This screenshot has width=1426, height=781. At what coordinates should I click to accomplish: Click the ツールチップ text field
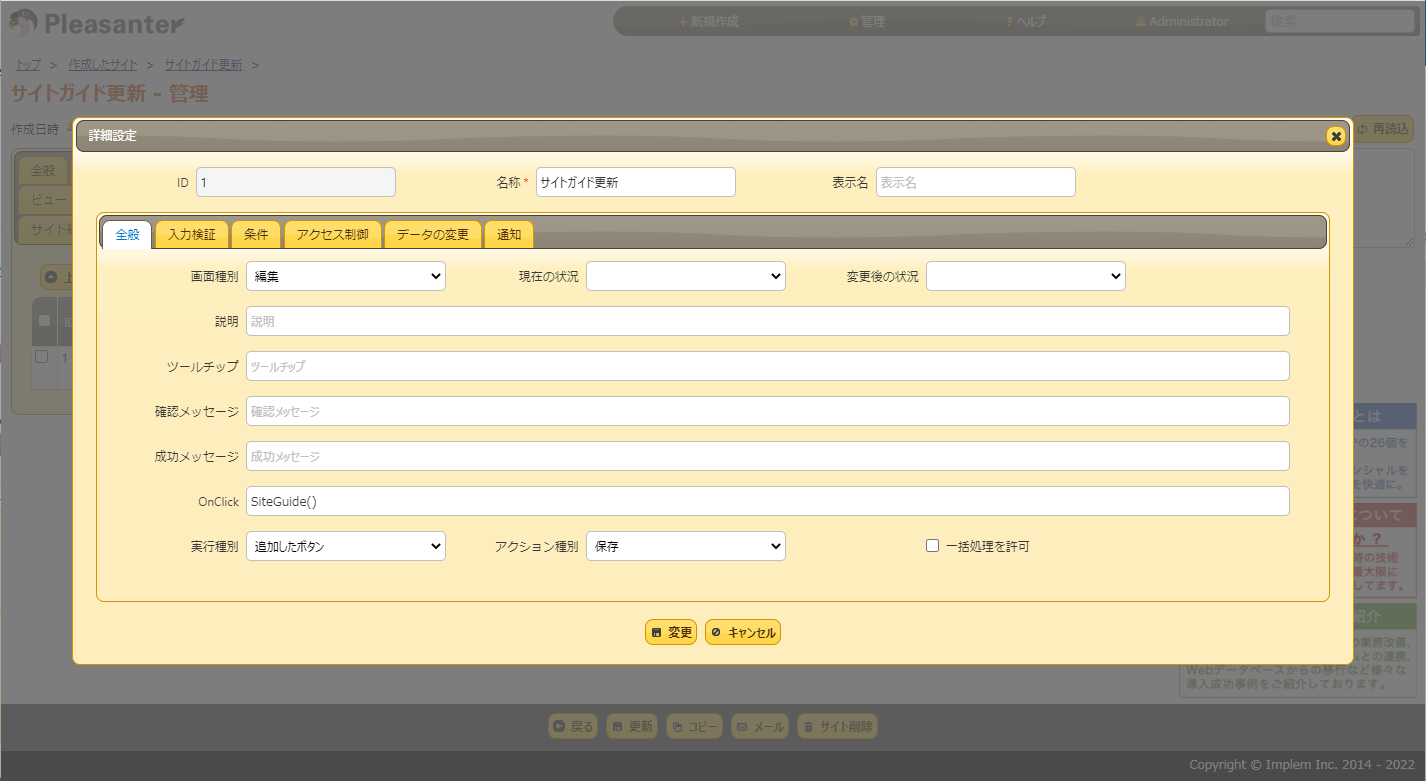768,366
